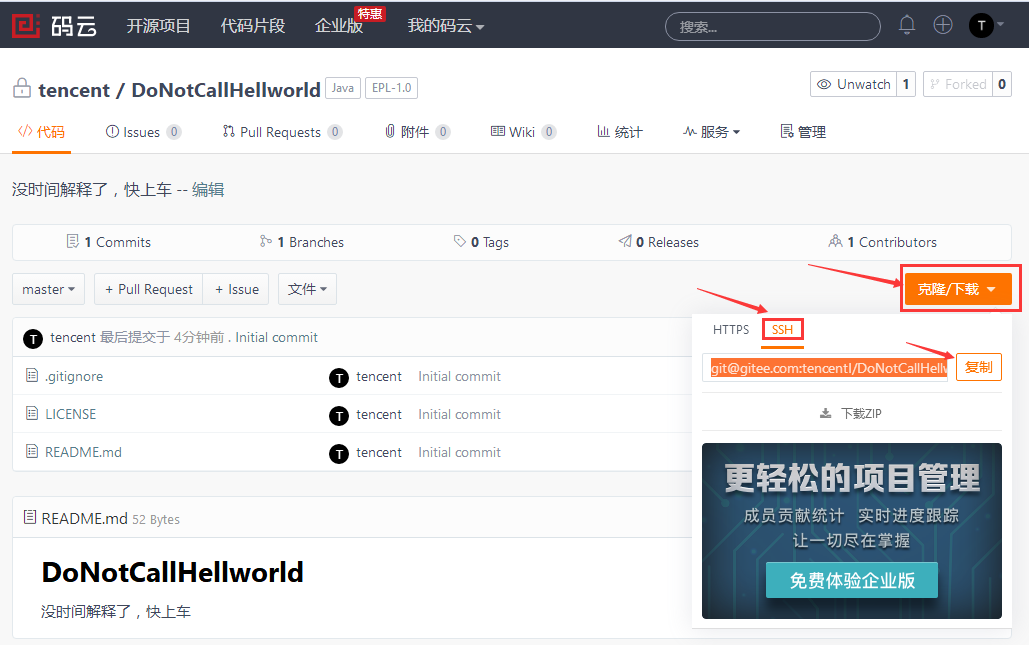Click tencent avatar on README.md row
The image size is (1029, 645).
point(339,453)
